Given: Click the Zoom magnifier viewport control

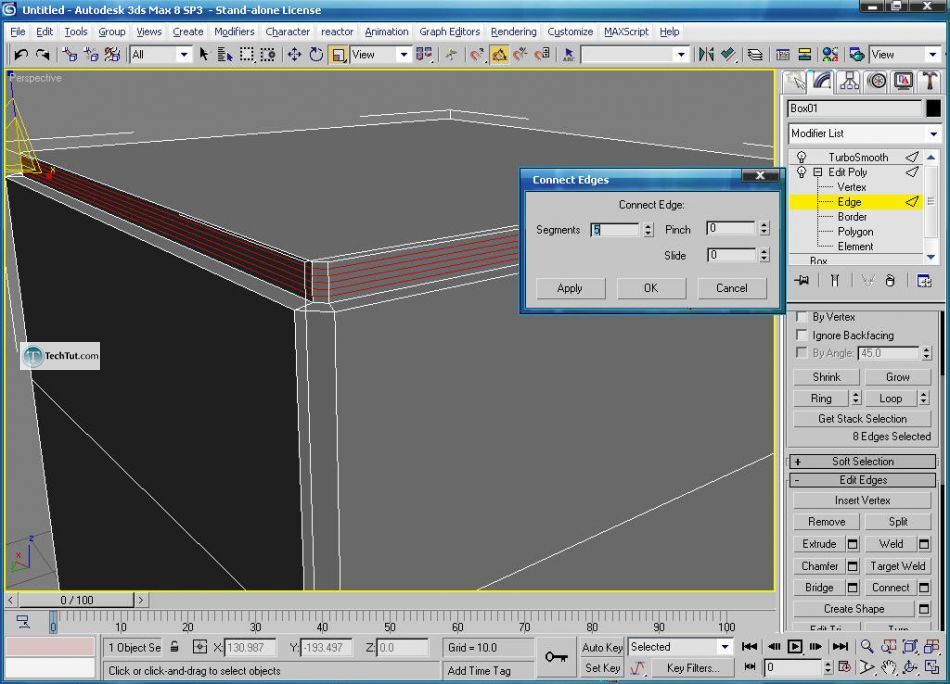Looking at the screenshot, I should pos(867,646).
